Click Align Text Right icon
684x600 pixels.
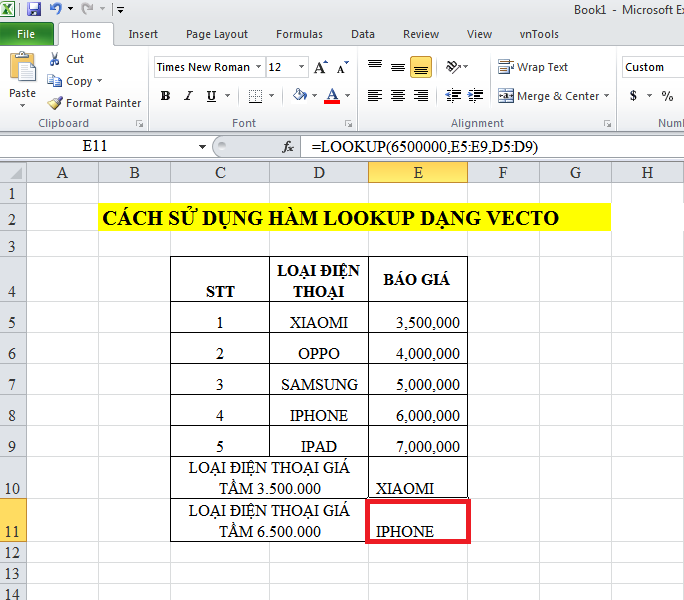click(421, 96)
